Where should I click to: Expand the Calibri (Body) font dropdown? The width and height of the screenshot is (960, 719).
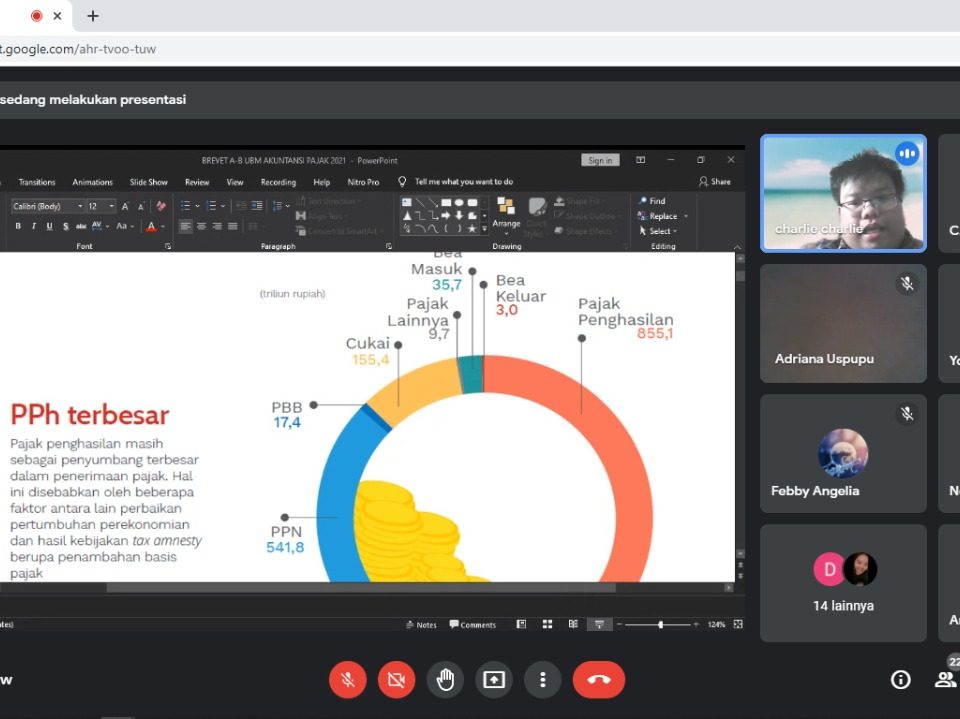pos(80,206)
